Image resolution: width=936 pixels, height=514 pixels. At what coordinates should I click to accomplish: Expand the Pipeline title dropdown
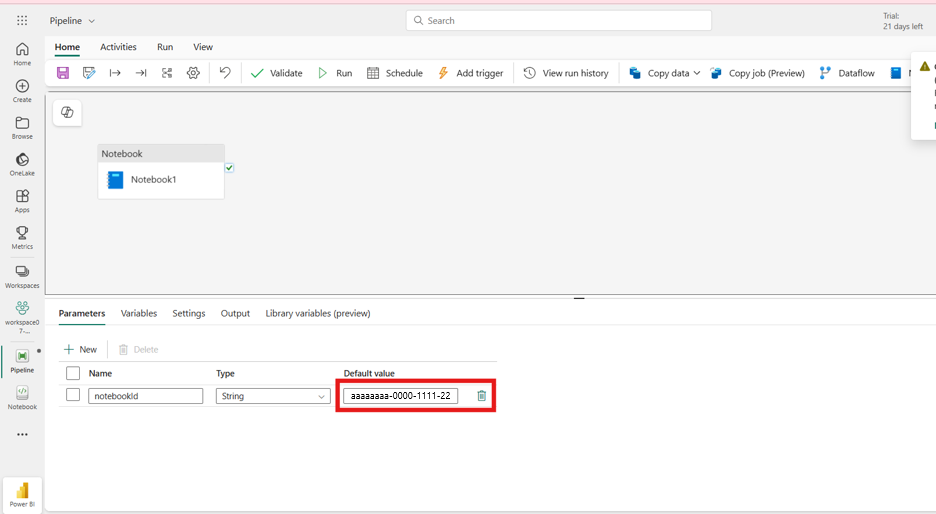[91, 21]
